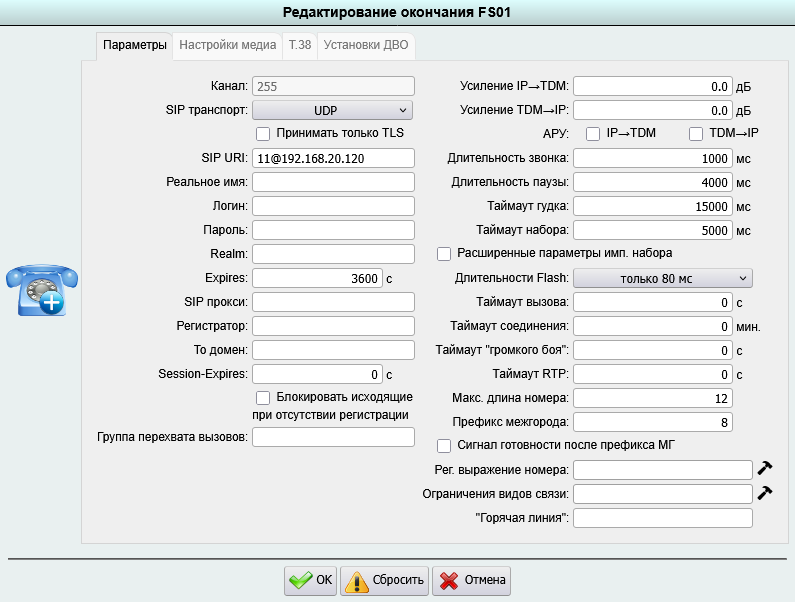Screen dimensions: 795x602
Task: Expand Длительности Flash dropdown
Action: tap(662, 278)
